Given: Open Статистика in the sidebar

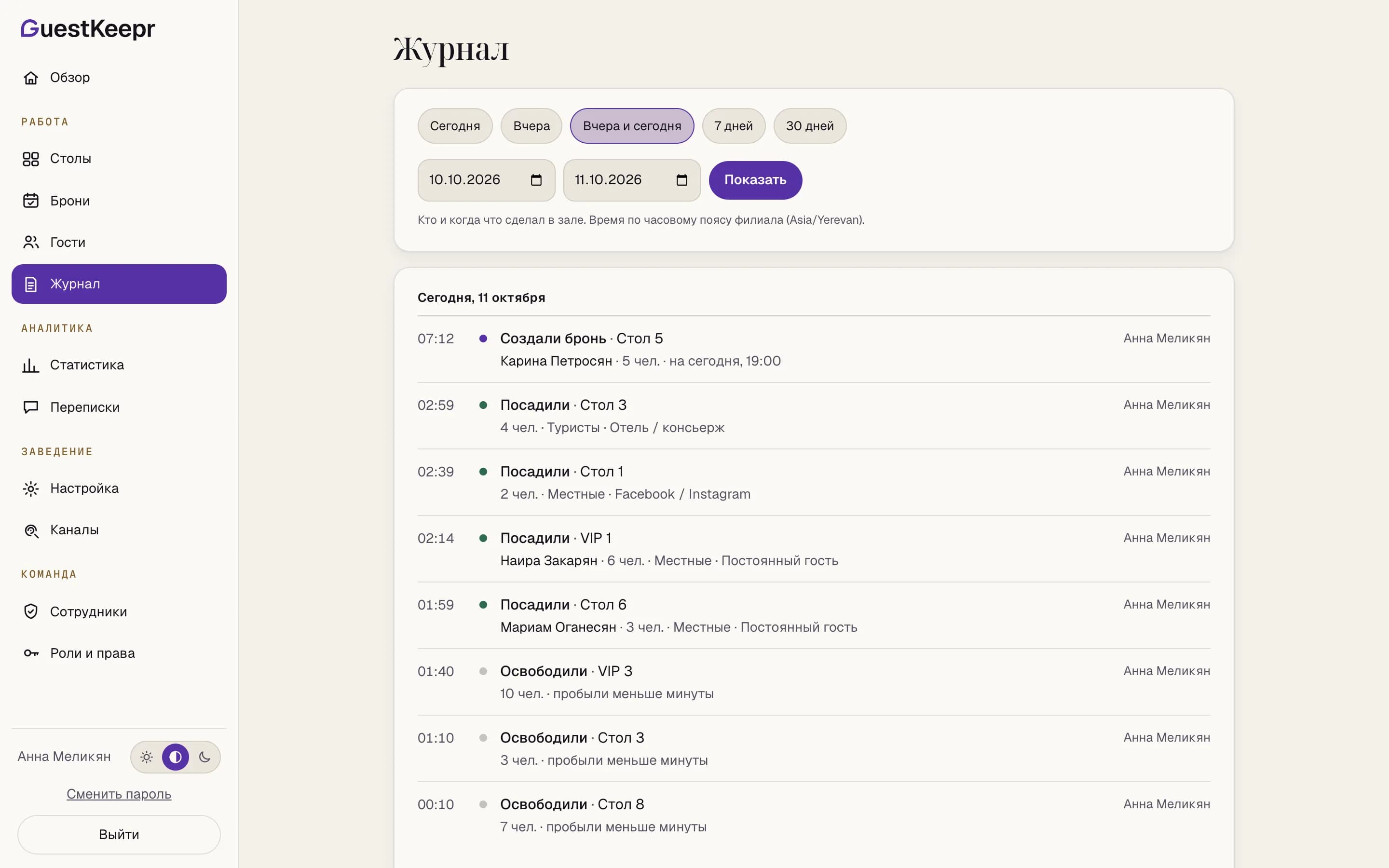Looking at the screenshot, I should pos(119,365).
